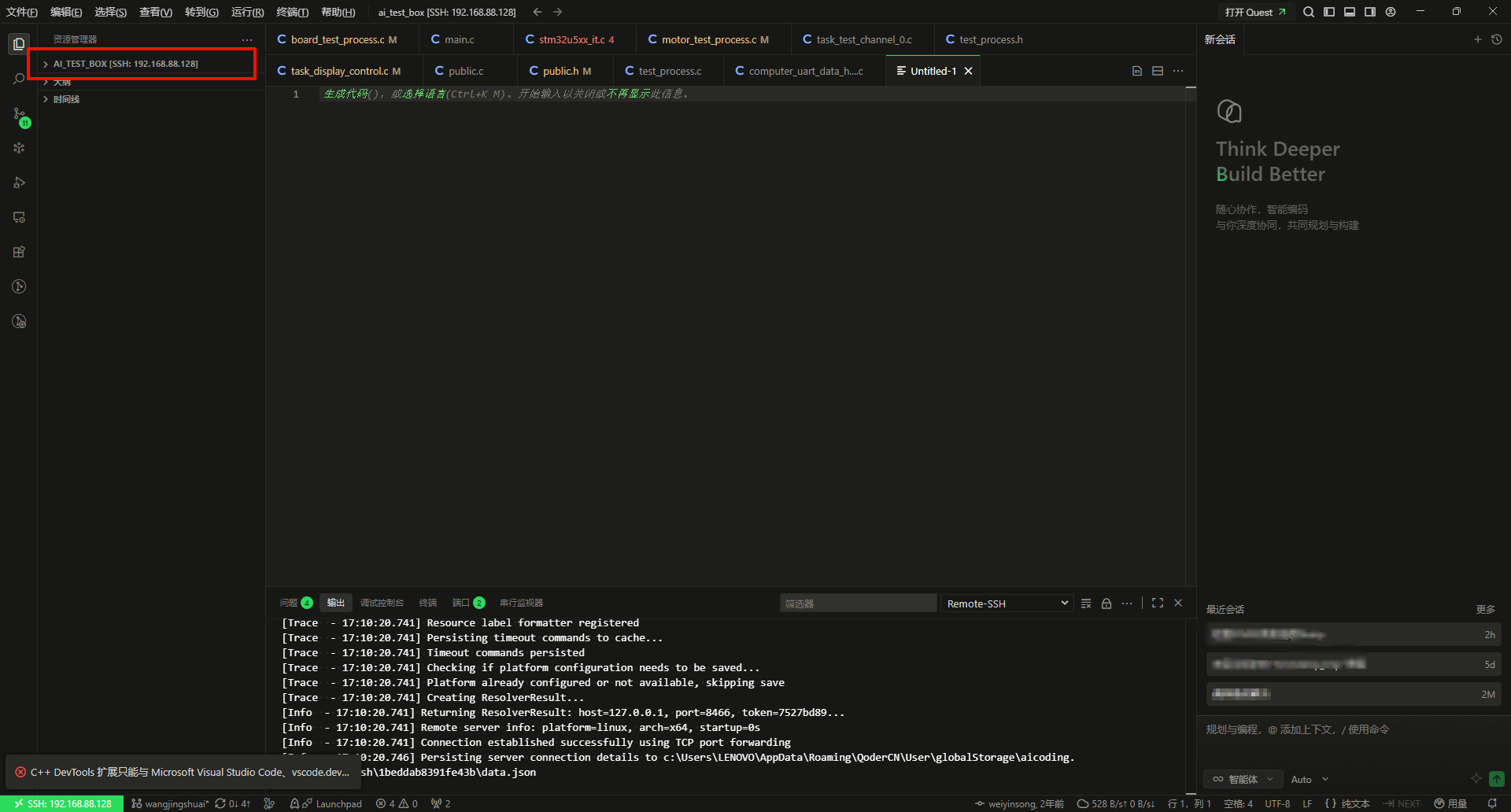This screenshot has width=1511, height=812.
Task: Open the account profile icon in title bar
Action: pyautogui.click(x=1391, y=12)
